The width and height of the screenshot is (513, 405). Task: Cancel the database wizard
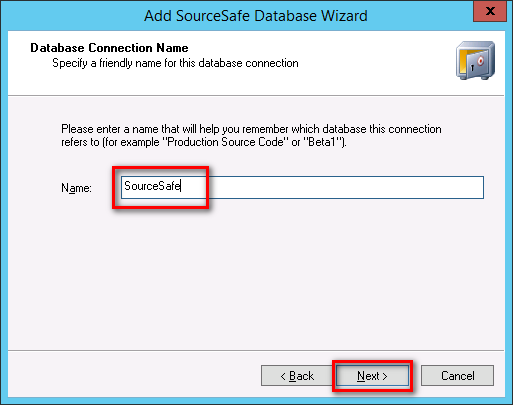(x=457, y=376)
